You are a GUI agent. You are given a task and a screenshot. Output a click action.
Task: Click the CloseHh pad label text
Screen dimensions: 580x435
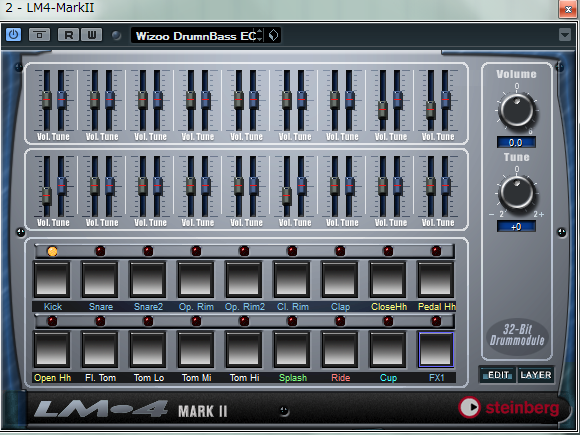[389, 307]
